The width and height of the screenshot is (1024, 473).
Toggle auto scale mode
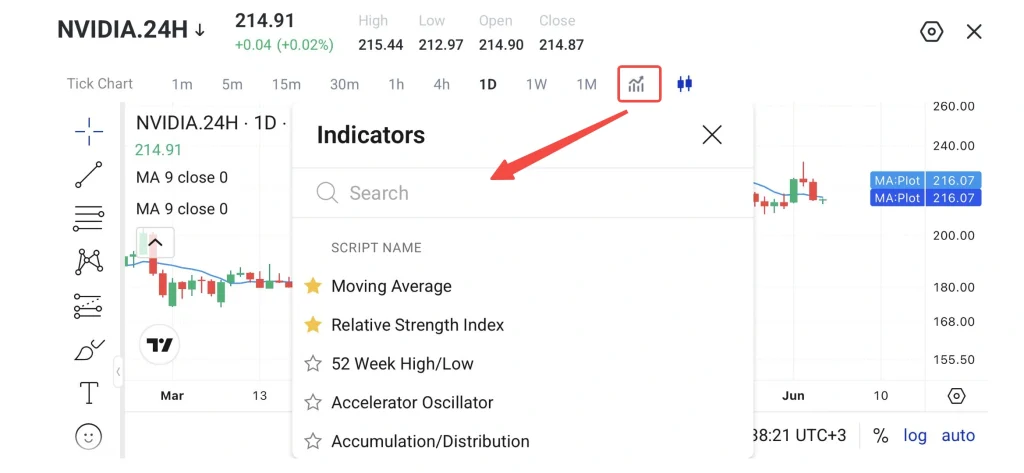(958, 436)
